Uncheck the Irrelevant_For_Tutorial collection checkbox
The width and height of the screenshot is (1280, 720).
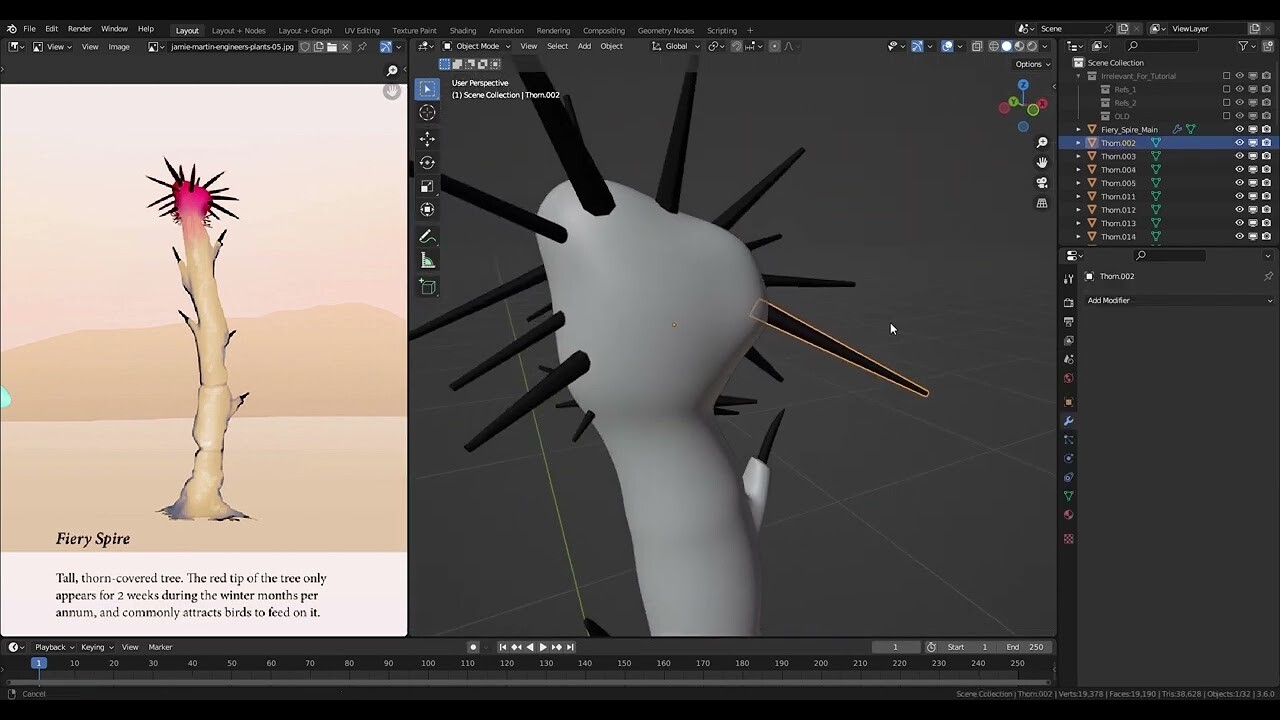click(x=1224, y=75)
